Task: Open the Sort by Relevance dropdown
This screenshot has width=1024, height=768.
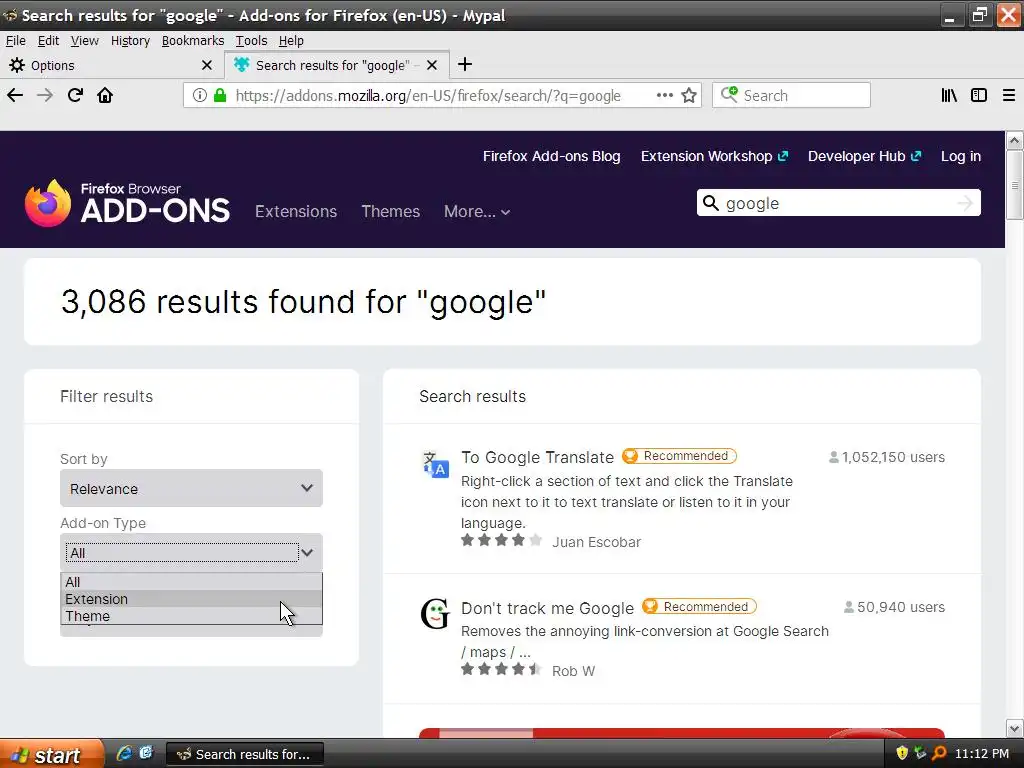Action: pos(191,488)
